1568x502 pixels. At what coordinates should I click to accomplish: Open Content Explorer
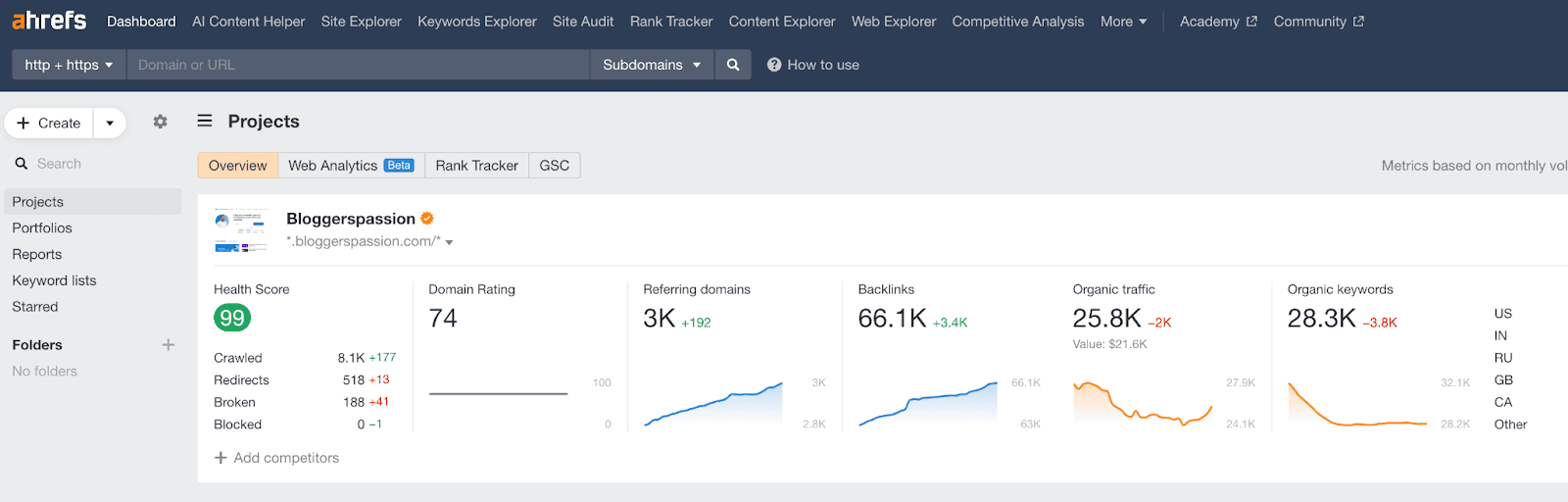[x=782, y=21]
